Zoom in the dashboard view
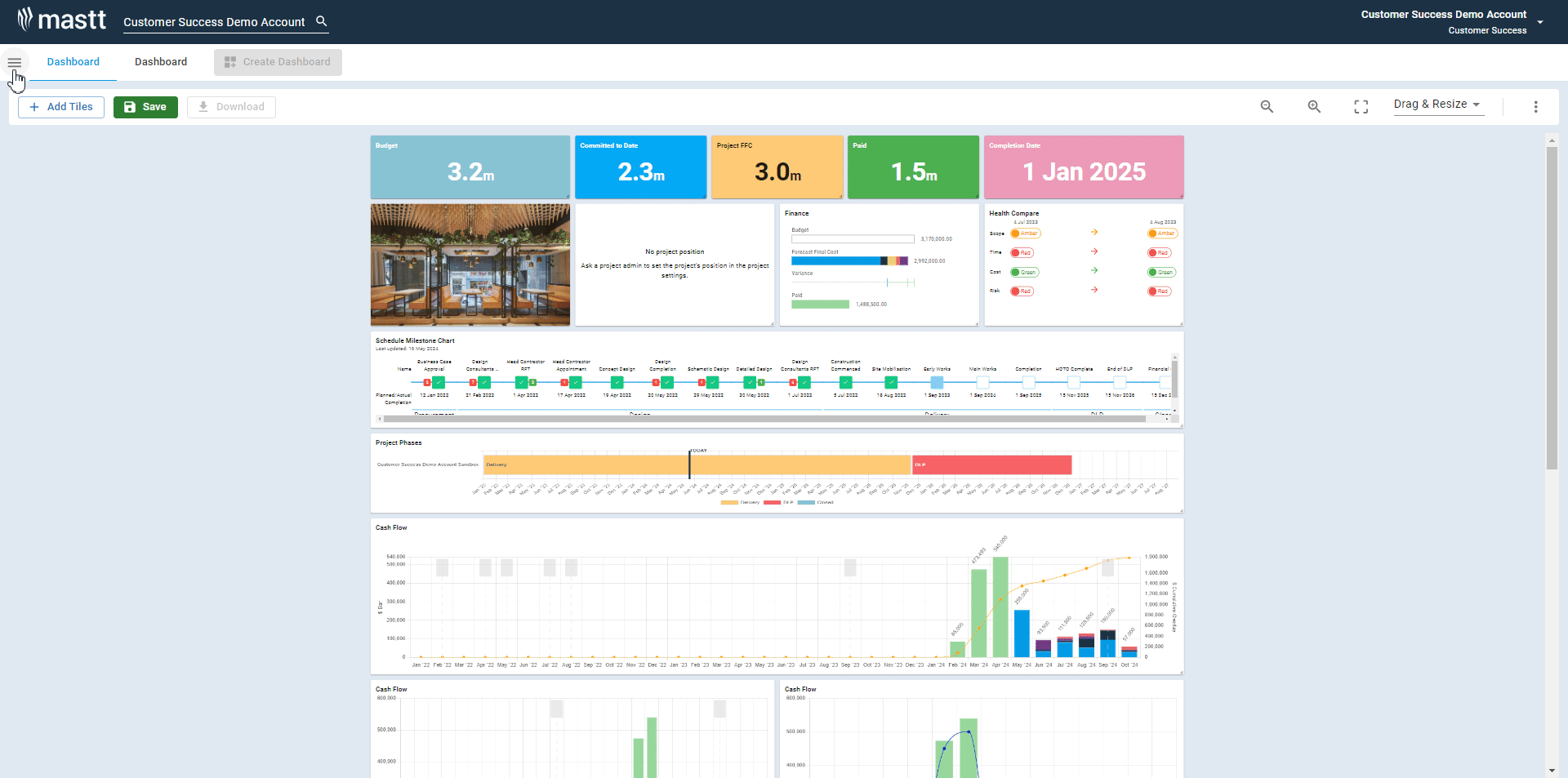Viewport: 1568px width, 778px height. pos(1314,107)
